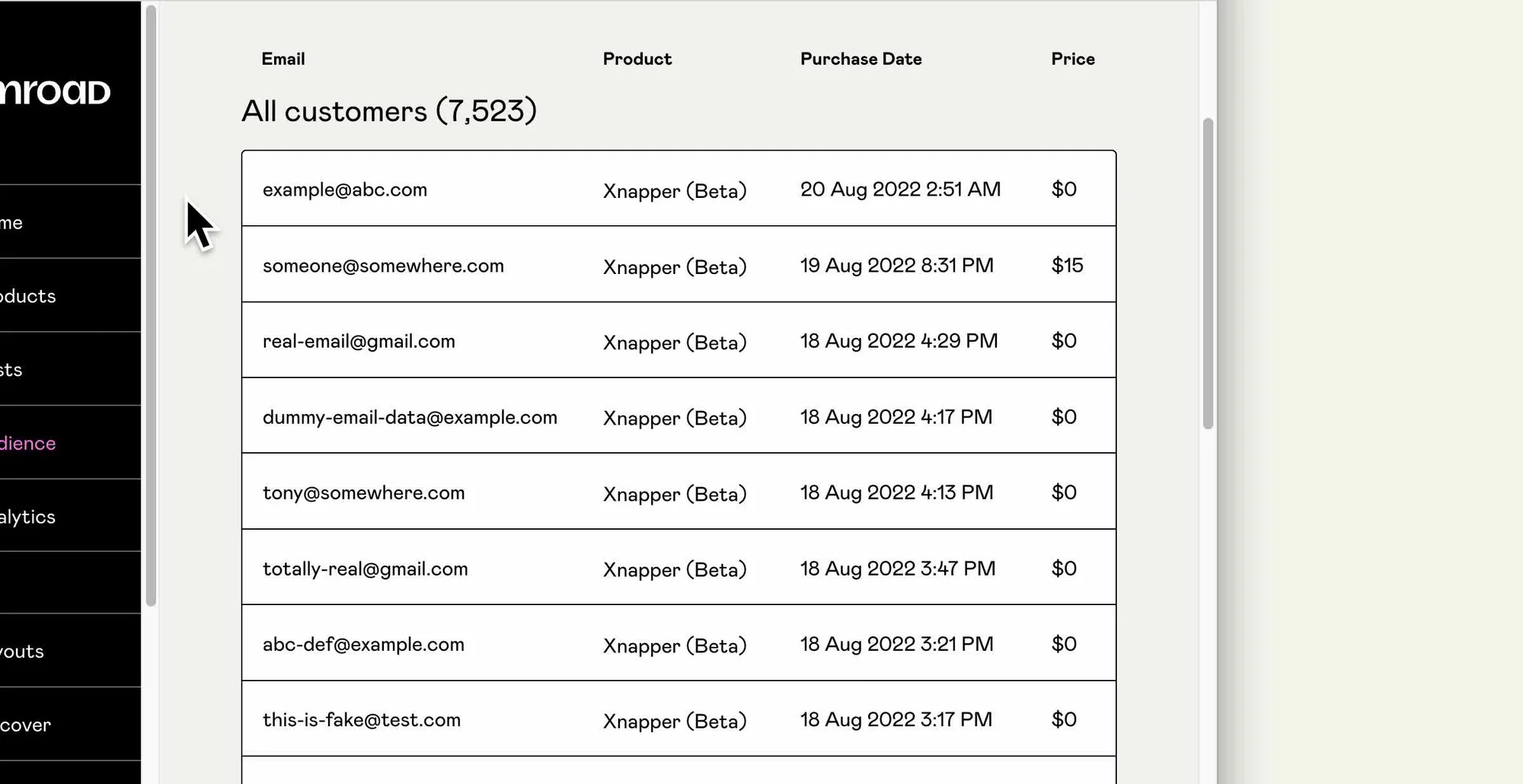Select the totally-real@gmail.com email
The width and height of the screenshot is (1523, 784).
coord(366,569)
